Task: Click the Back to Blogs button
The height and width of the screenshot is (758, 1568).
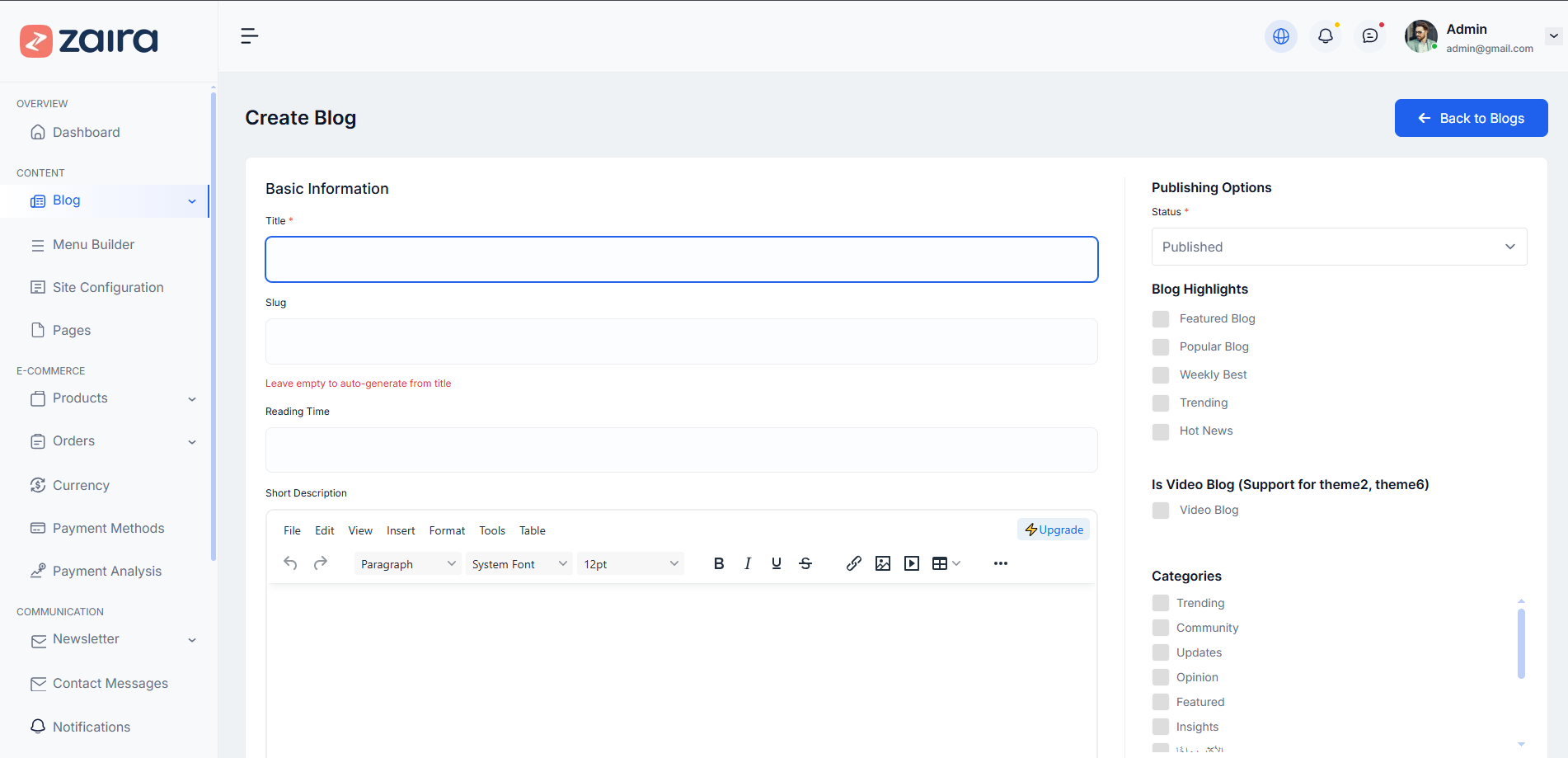Action: click(x=1470, y=118)
